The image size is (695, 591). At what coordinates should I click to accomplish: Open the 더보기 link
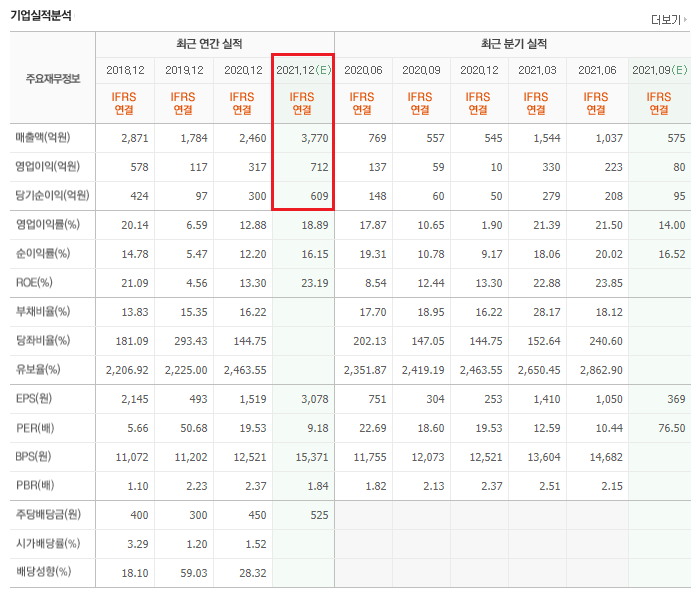point(666,20)
